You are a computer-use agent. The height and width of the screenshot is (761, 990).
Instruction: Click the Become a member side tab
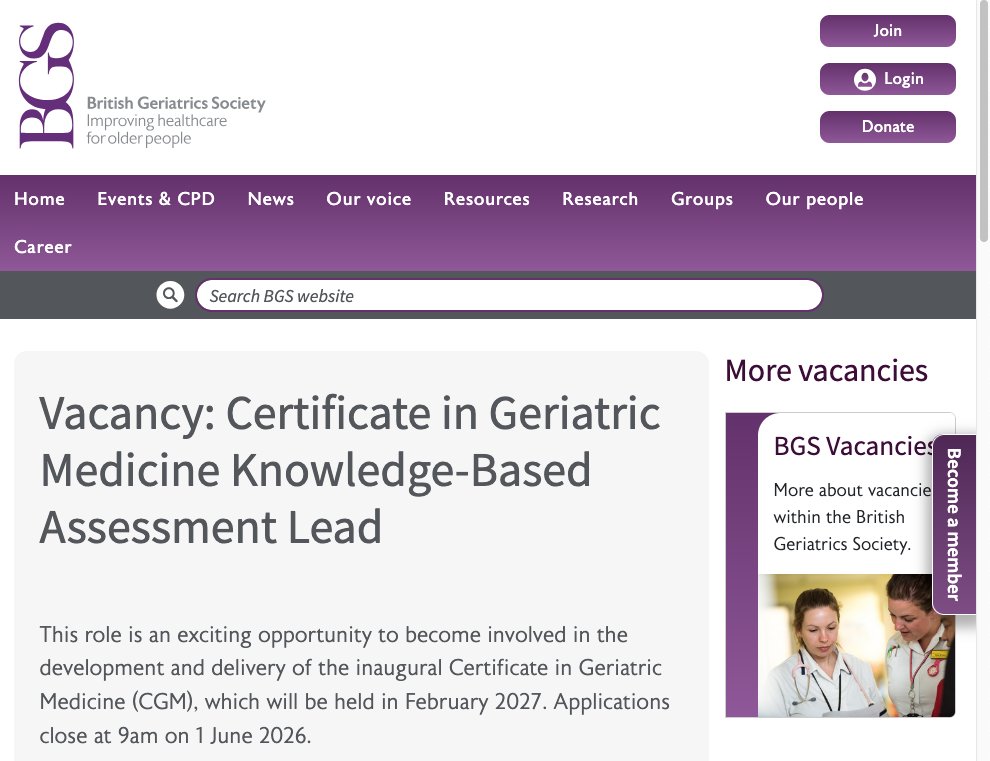tap(954, 524)
